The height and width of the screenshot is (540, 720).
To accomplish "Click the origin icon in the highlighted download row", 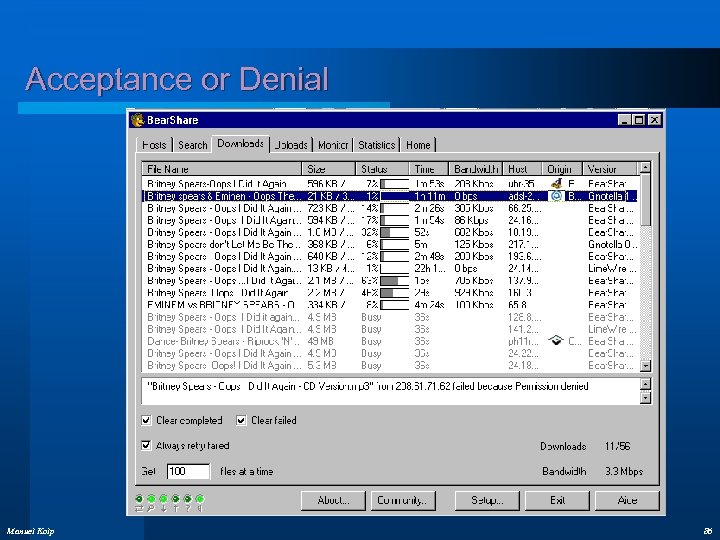I will [x=555, y=196].
